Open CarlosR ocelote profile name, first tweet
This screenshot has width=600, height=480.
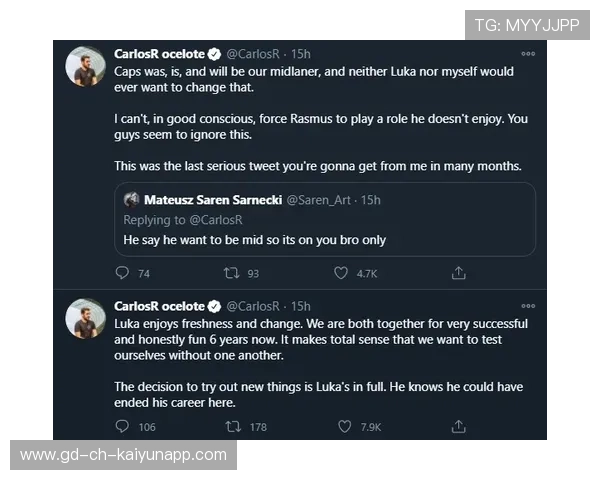pos(160,53)
